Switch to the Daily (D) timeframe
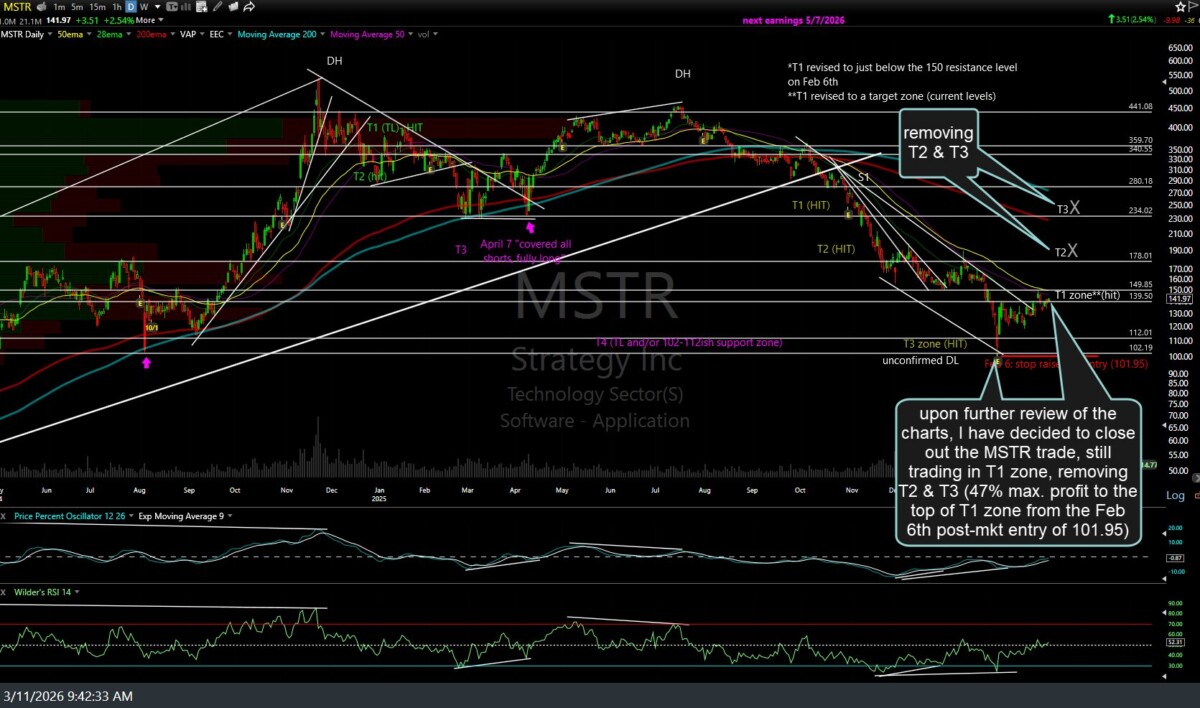 pos(131,6)
